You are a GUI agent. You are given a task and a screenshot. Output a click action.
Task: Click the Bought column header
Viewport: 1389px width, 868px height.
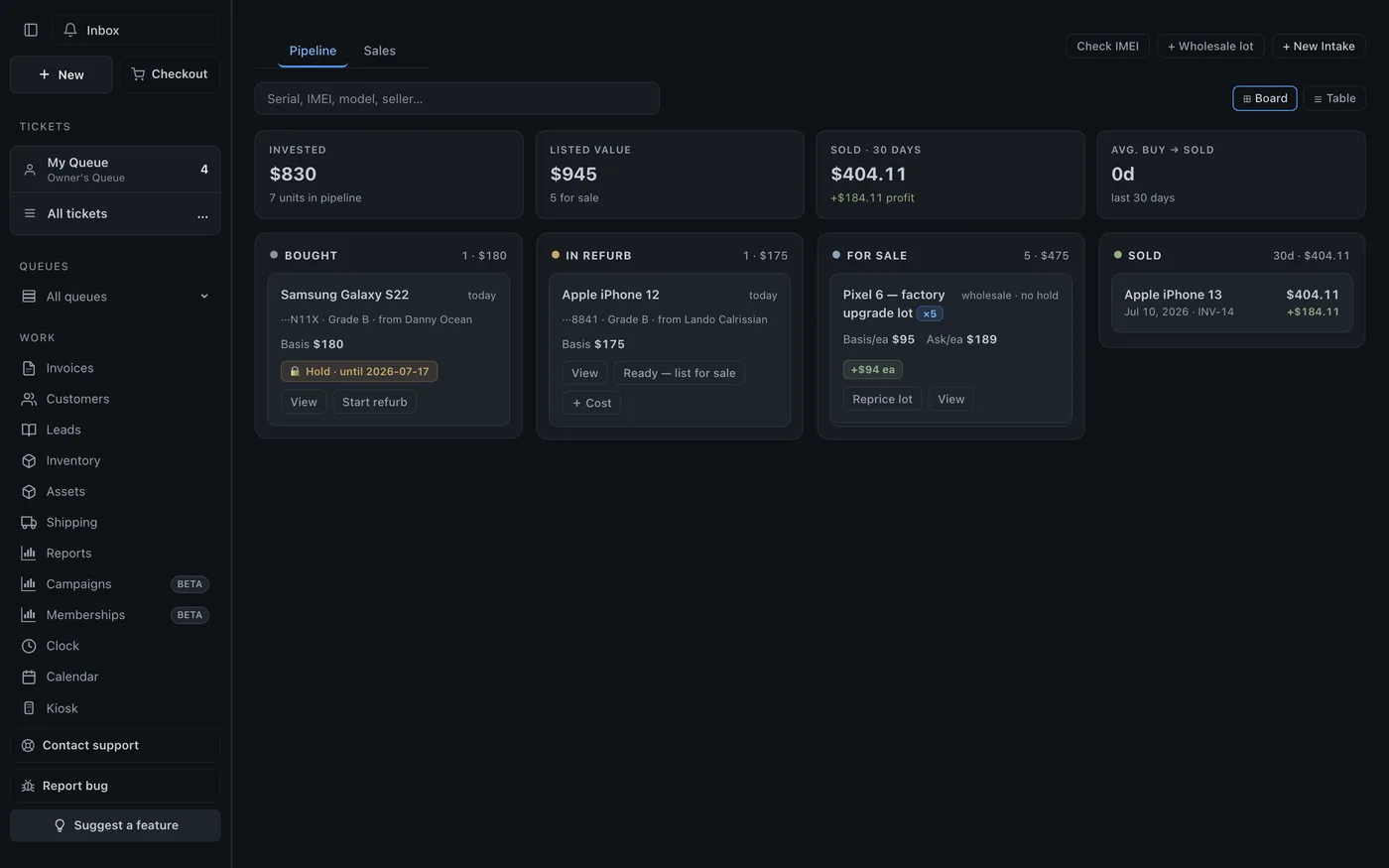(x=388, y=255)
